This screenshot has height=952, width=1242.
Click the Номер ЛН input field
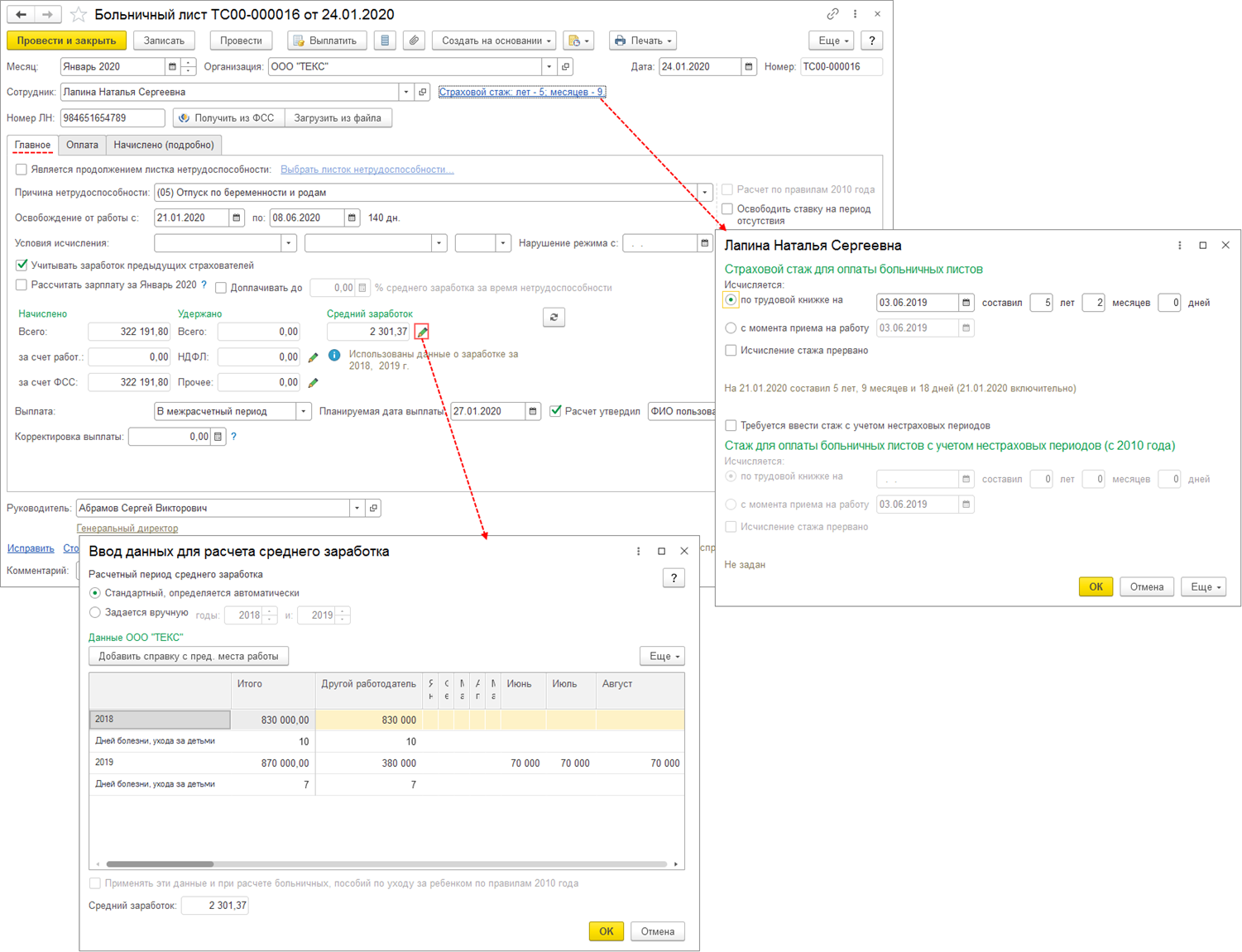point(113,118)
